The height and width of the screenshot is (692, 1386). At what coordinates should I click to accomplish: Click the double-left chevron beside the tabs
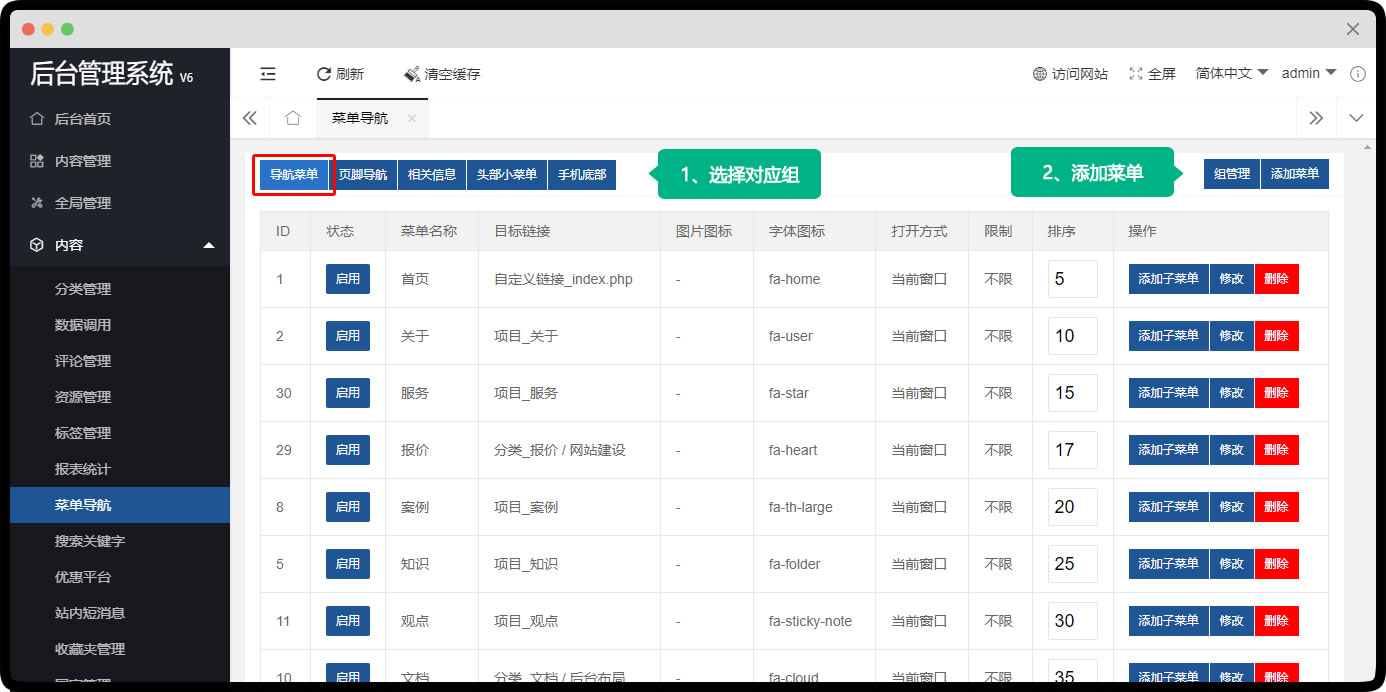pos(250,117)
